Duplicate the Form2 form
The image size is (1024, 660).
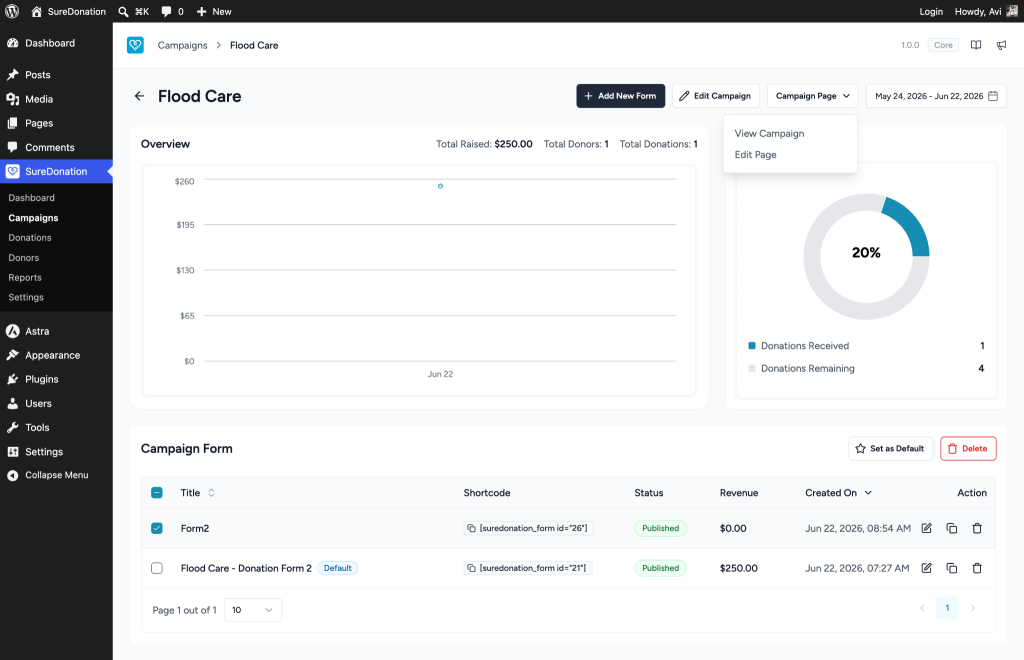952,528
